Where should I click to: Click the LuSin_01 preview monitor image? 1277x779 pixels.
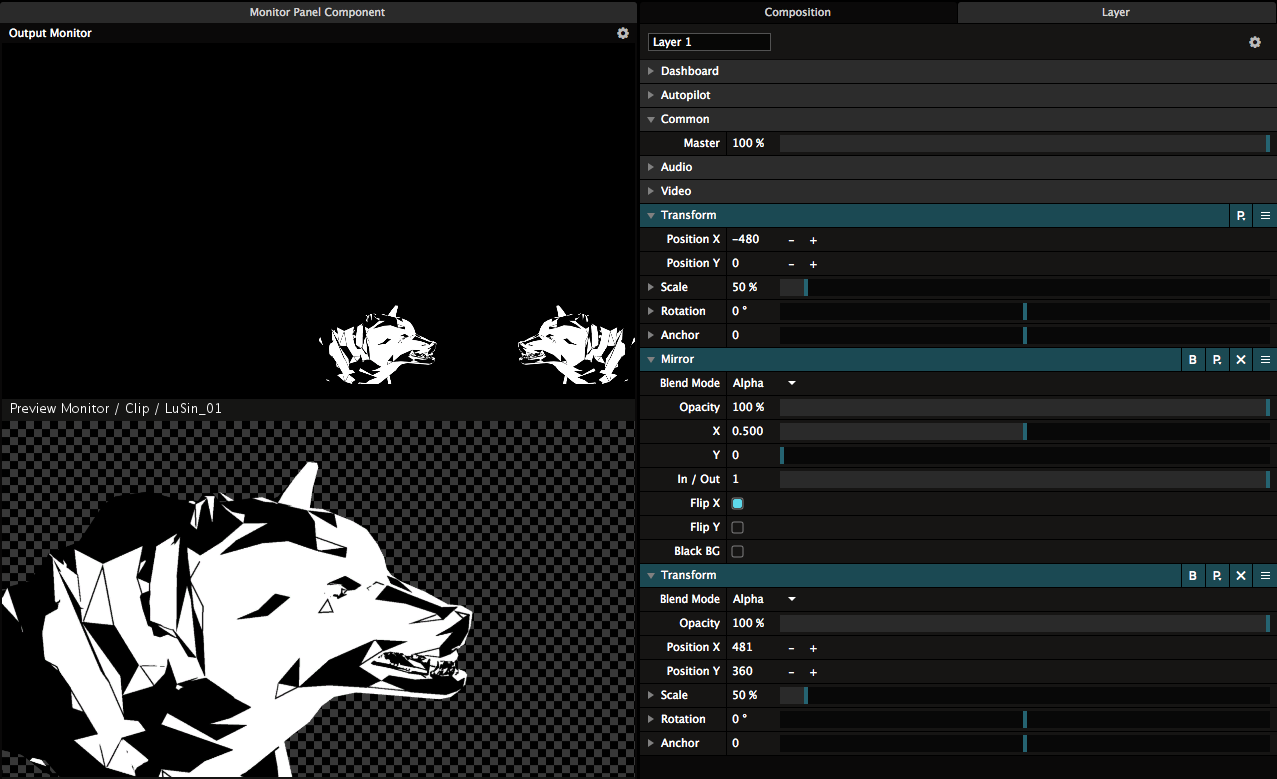[318, 598]
